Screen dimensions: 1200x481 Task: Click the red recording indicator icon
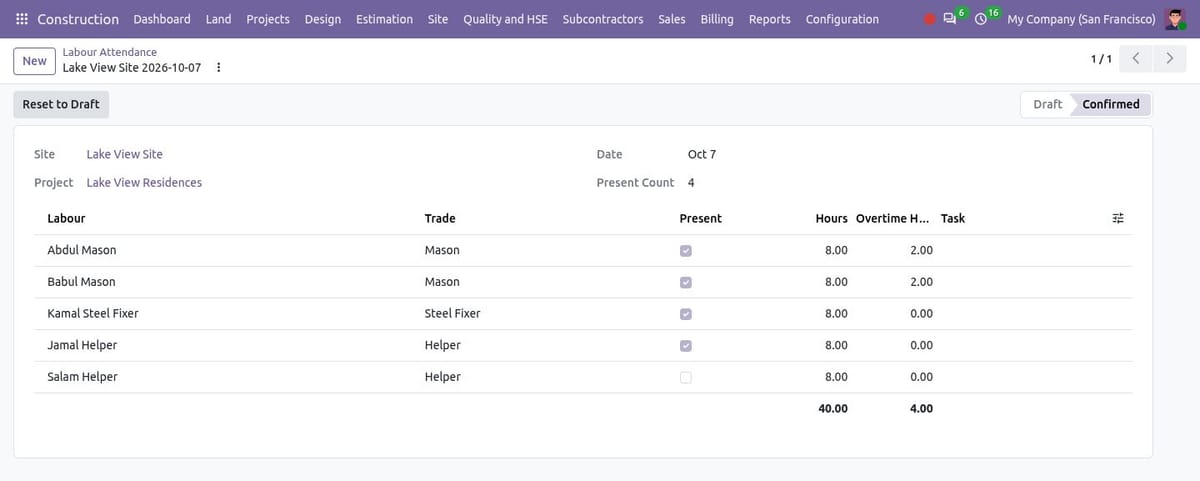click(x=930, y=19)
